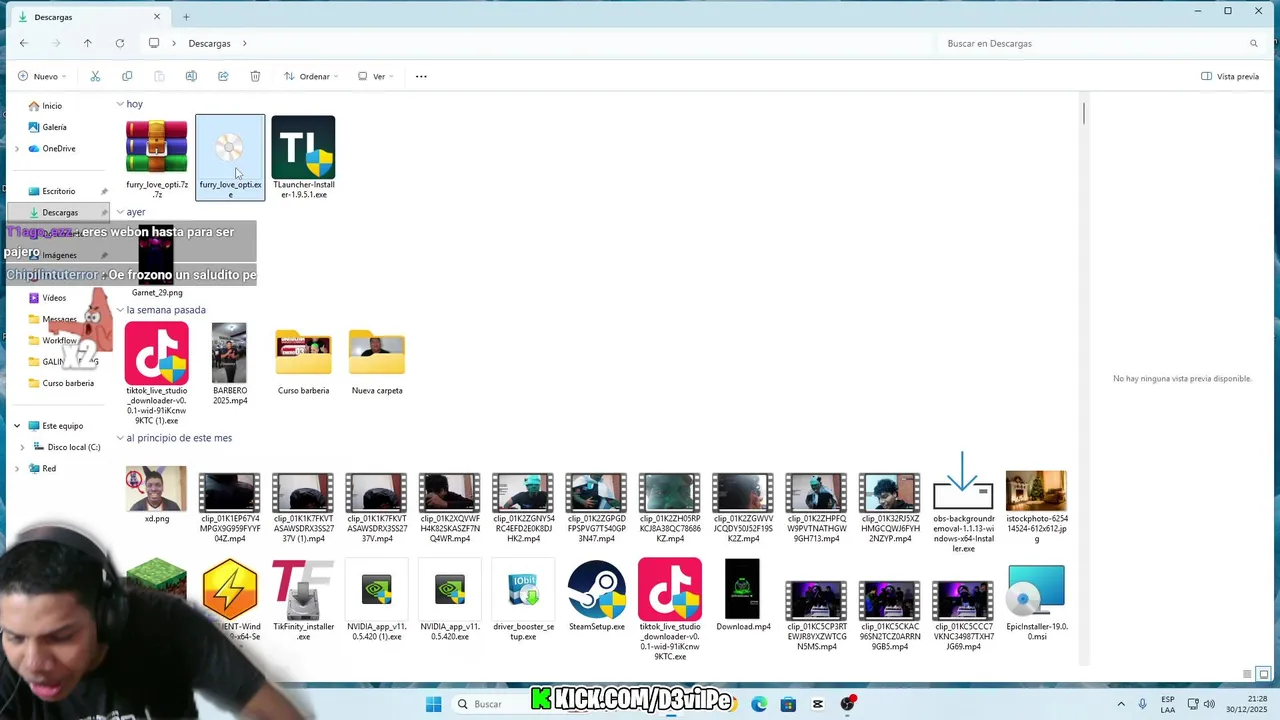Open the furry_love_opti.7z archive
1280x720 pixels.
156,157
